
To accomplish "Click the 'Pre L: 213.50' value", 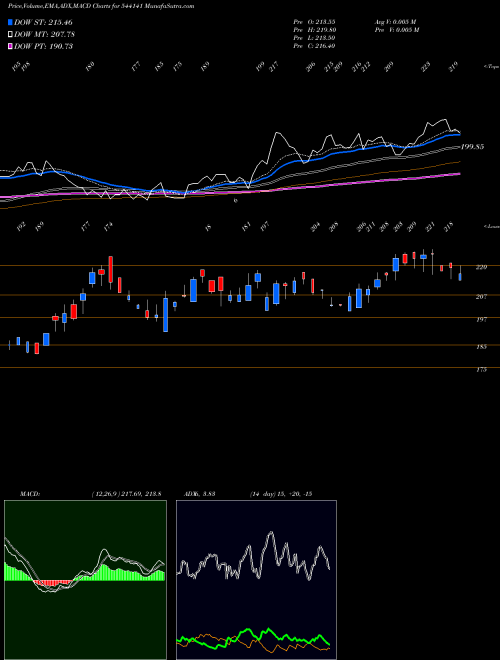I will (314, 37).
